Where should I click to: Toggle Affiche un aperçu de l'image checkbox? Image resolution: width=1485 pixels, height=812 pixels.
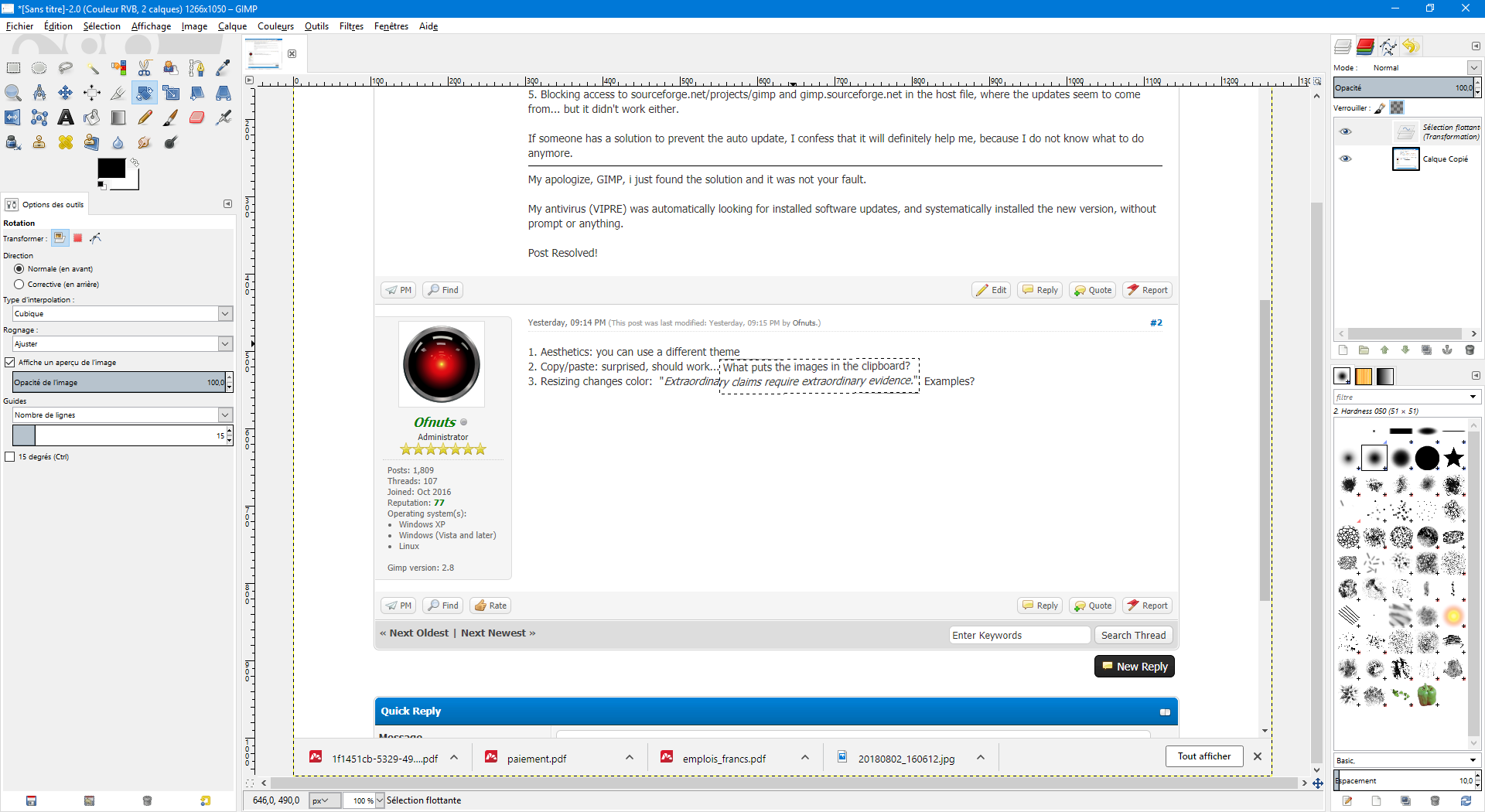click(x=9, y=362)
